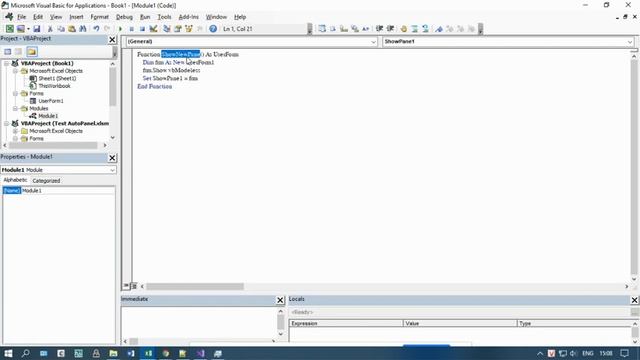
Task: Click the code window horizontal scrollbar thumb
Action: [x=195, y=287]
